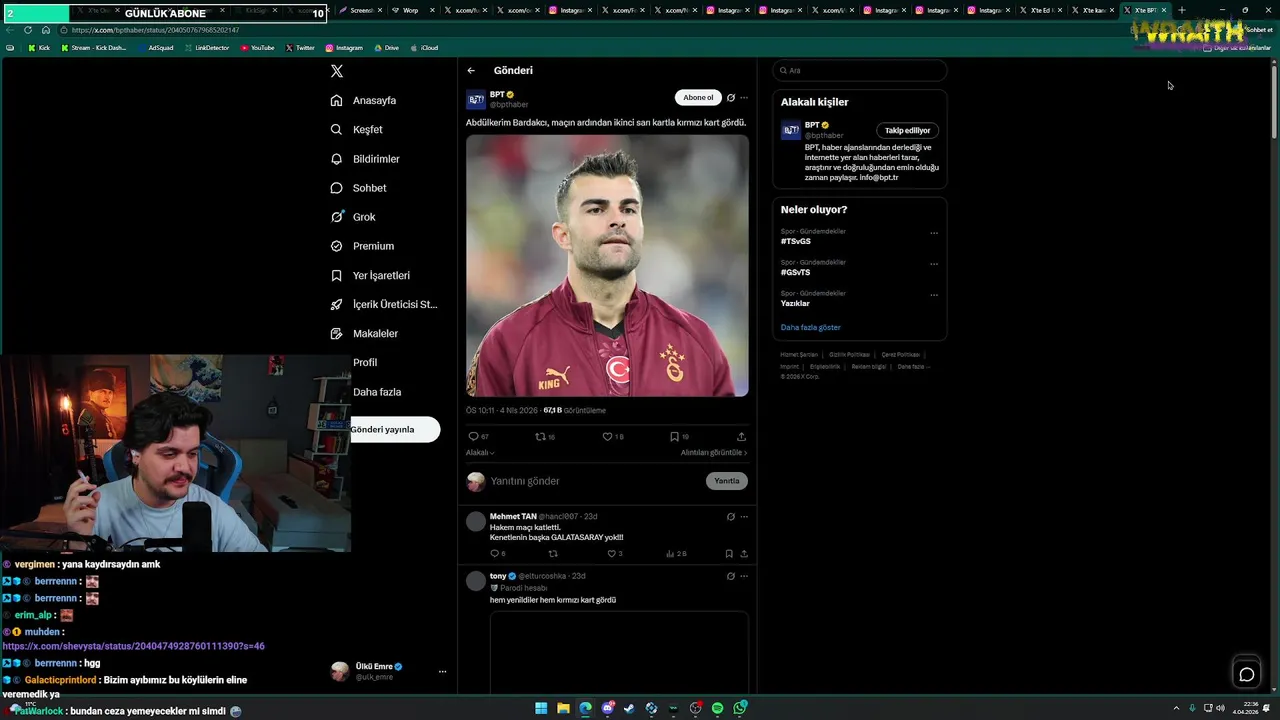Open Steam from the taskbar
The height and width of the screenshot is (720, 1280).
[630, 708]
